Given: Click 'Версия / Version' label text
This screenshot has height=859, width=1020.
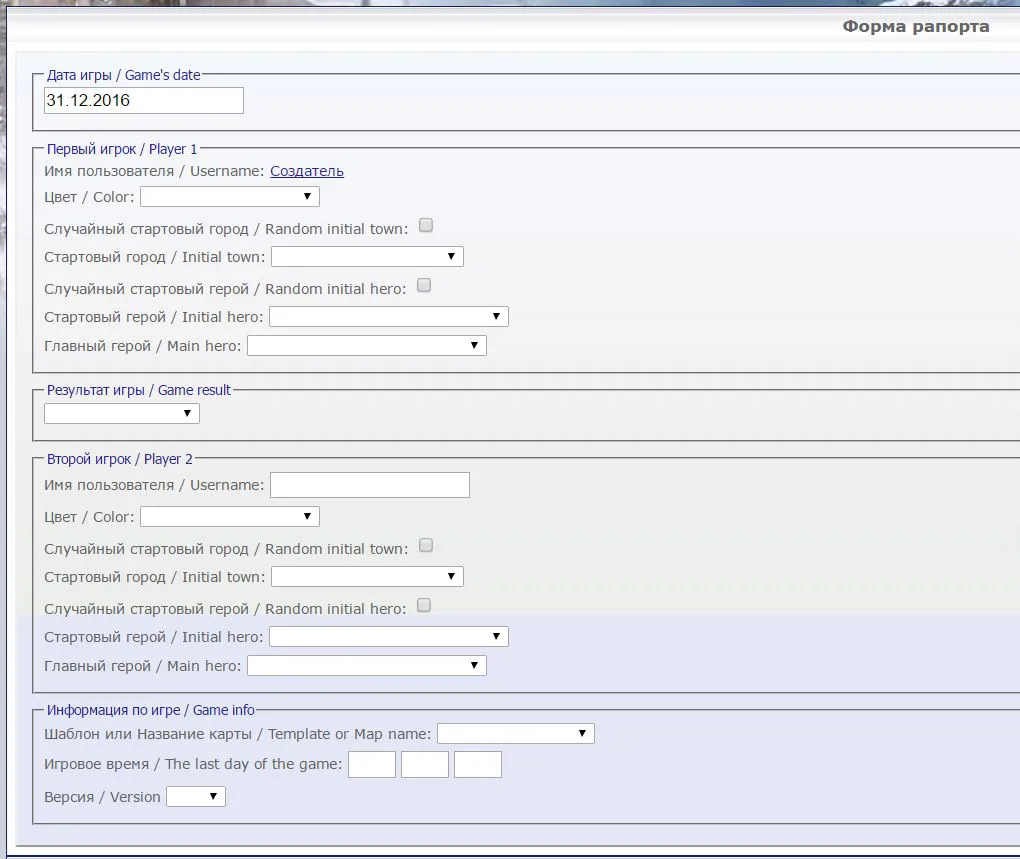Looking at the screenshot, I should pyautogui.click(x=102, y=797).
